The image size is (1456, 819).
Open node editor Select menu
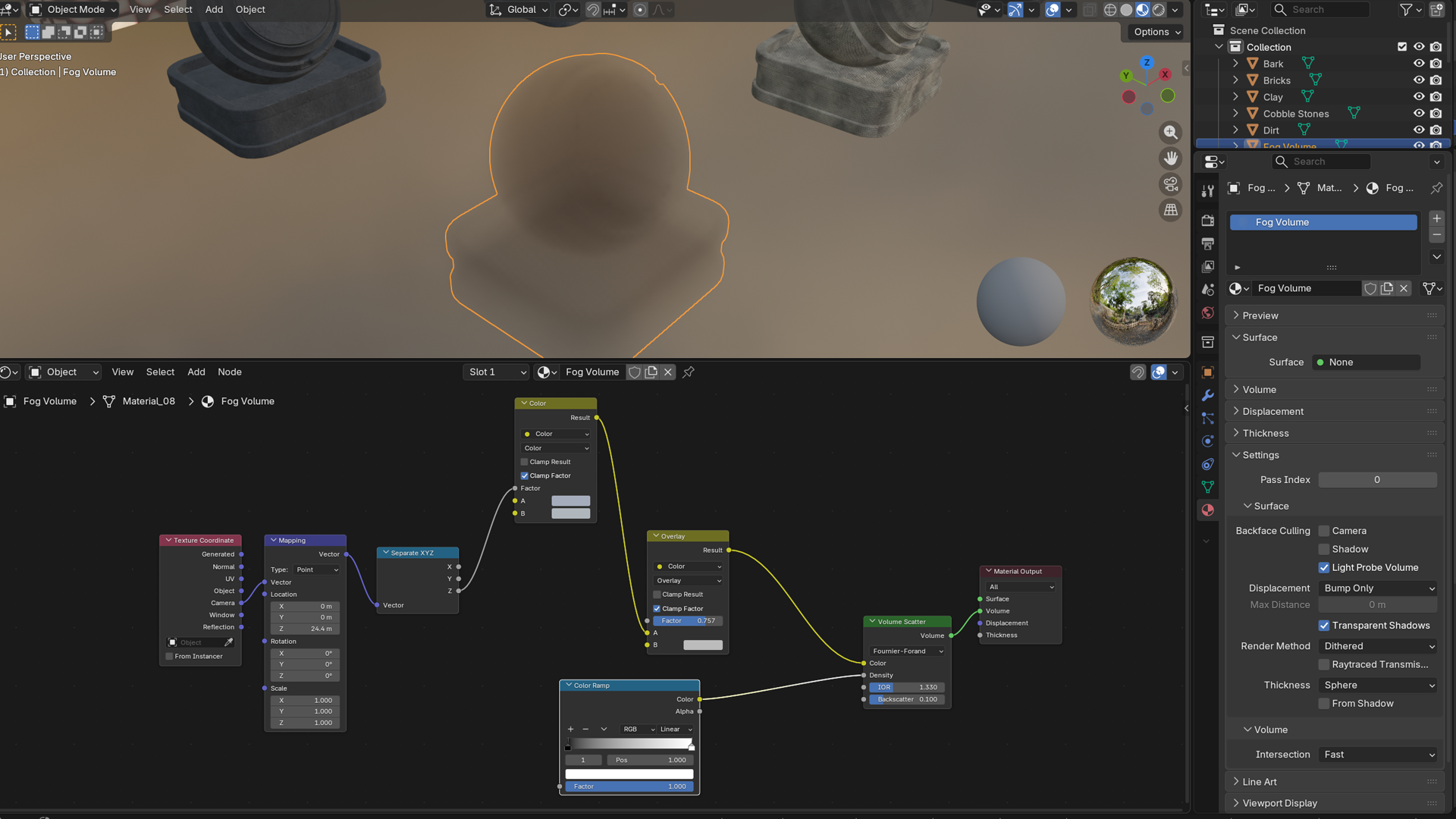160,372
